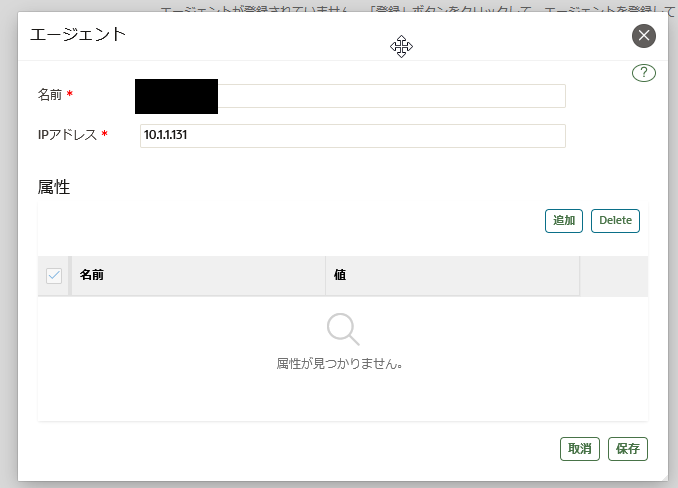678x488 pixels.
Task: Click 取消 to cancel the dialog
Action: [579, 449]
